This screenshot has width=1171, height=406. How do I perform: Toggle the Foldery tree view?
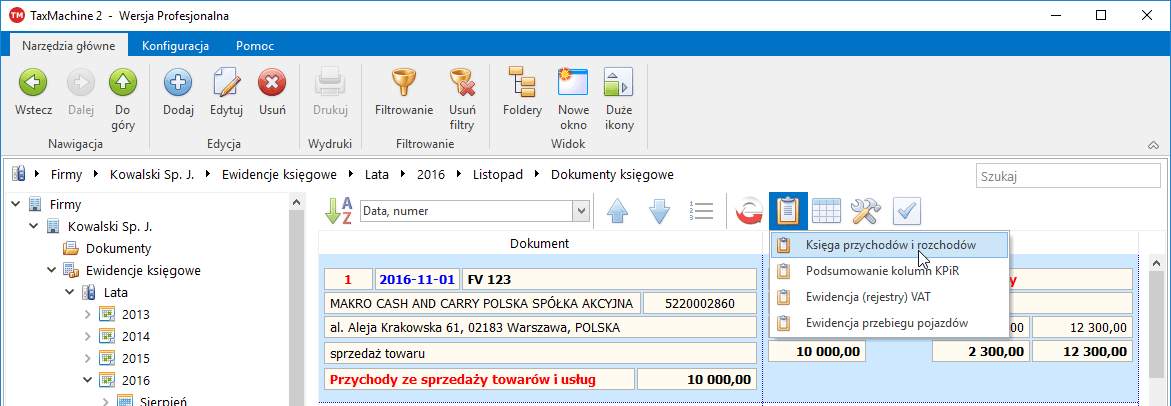pos(523,92)
